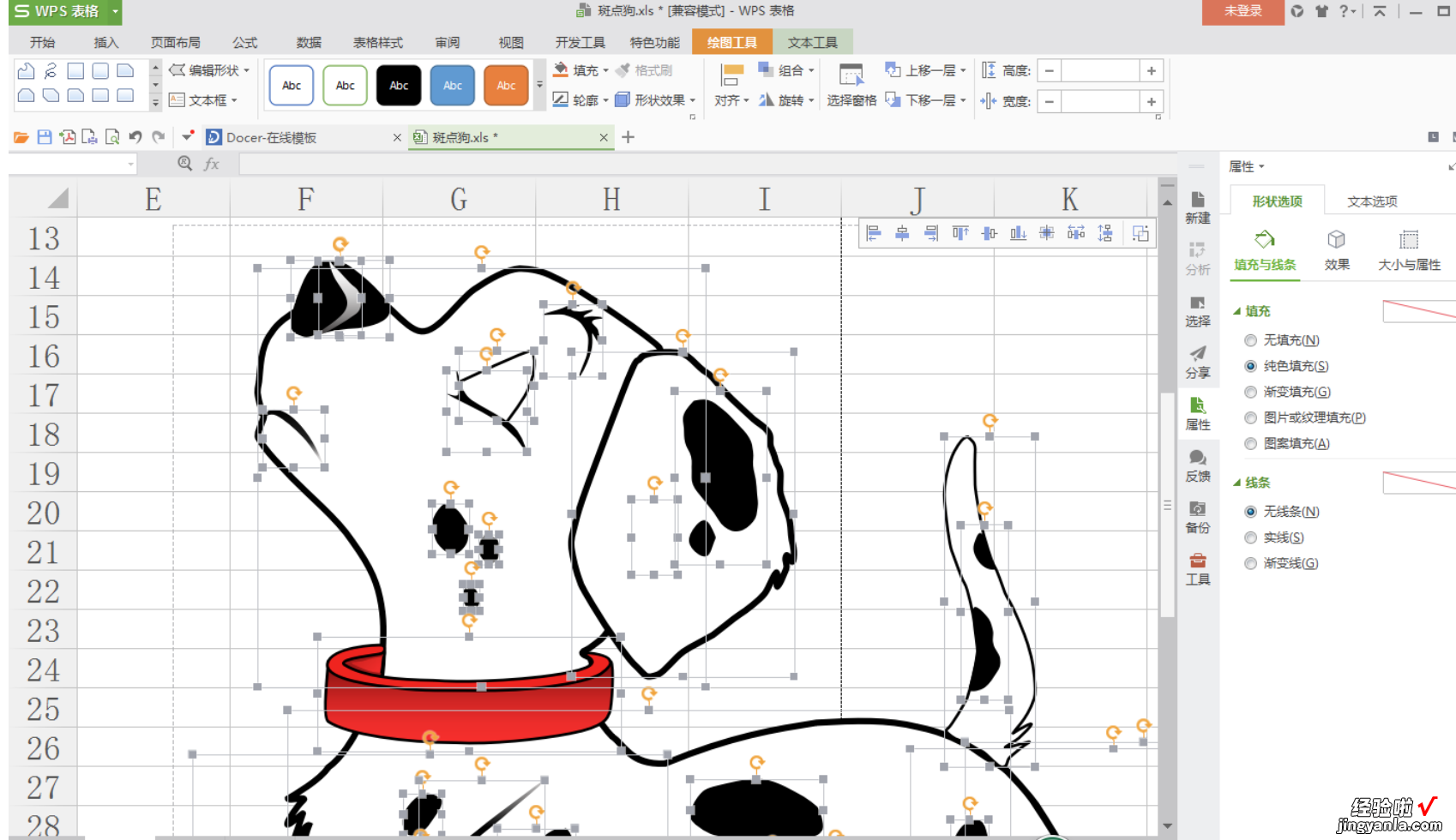Export to PDF using the quick toolbar icon
The width and height of the screenshot is (1456, 840).
68,137
